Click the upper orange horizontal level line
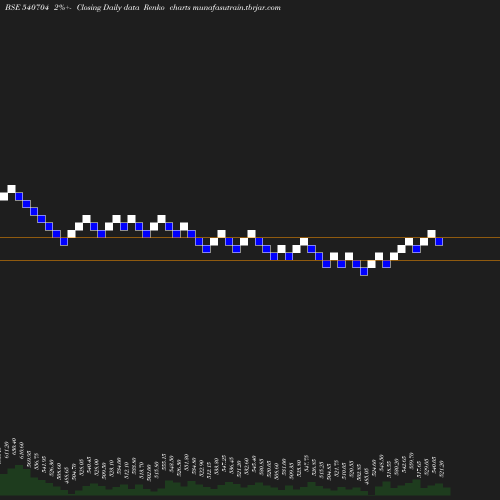500x500 pixels. pos(250,238)
